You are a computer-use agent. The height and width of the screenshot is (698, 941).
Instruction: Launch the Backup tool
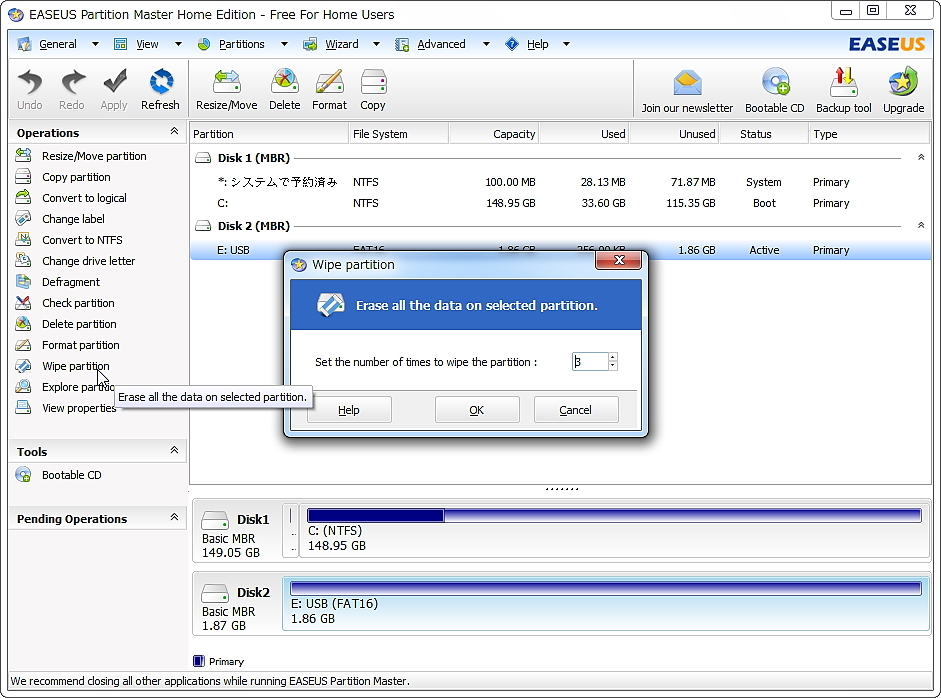click(843, 90)
